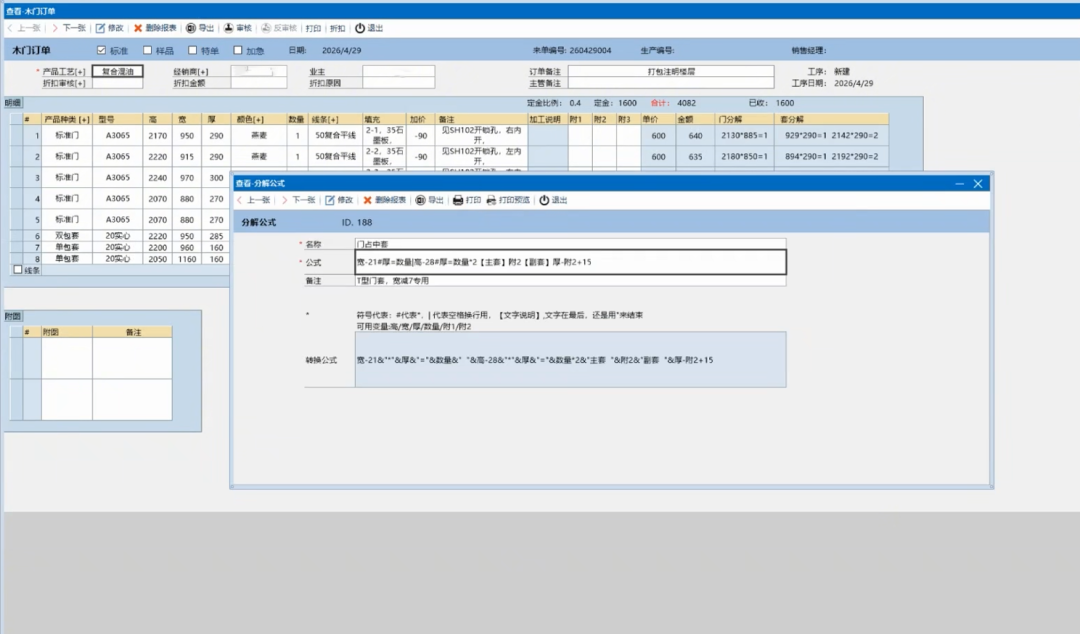Click the 附图 column header in attachments grid

tap(67, 331)
